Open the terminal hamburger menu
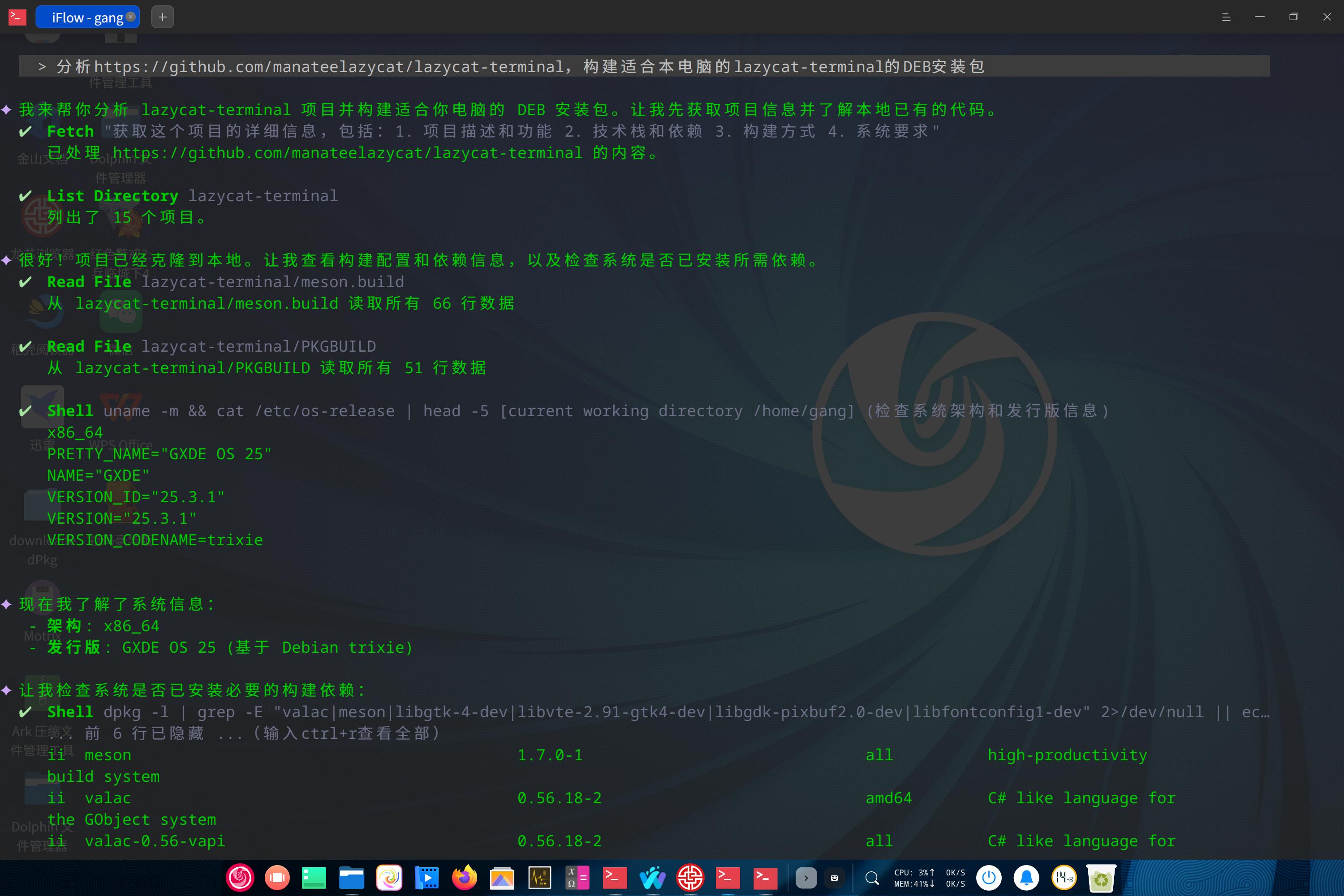 click(1226, 17)
